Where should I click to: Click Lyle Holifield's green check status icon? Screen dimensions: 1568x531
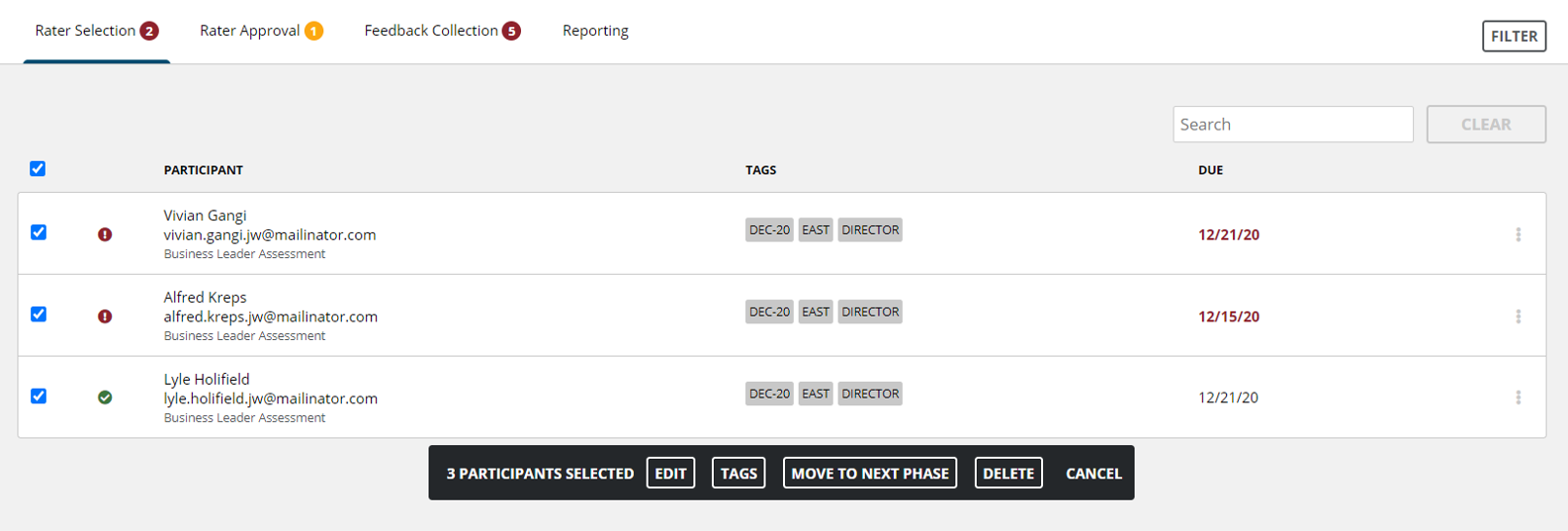105,398
